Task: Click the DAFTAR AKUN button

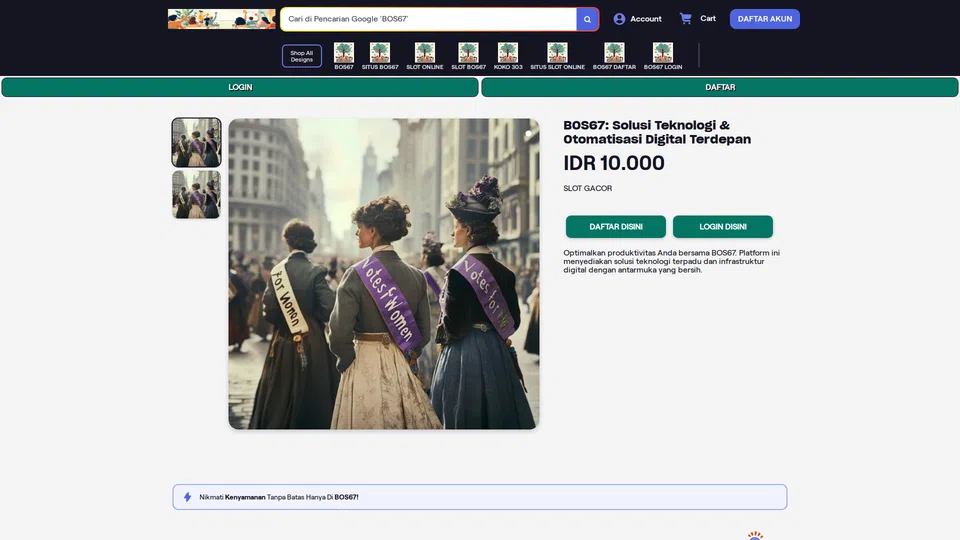Action: click(765, 19)
